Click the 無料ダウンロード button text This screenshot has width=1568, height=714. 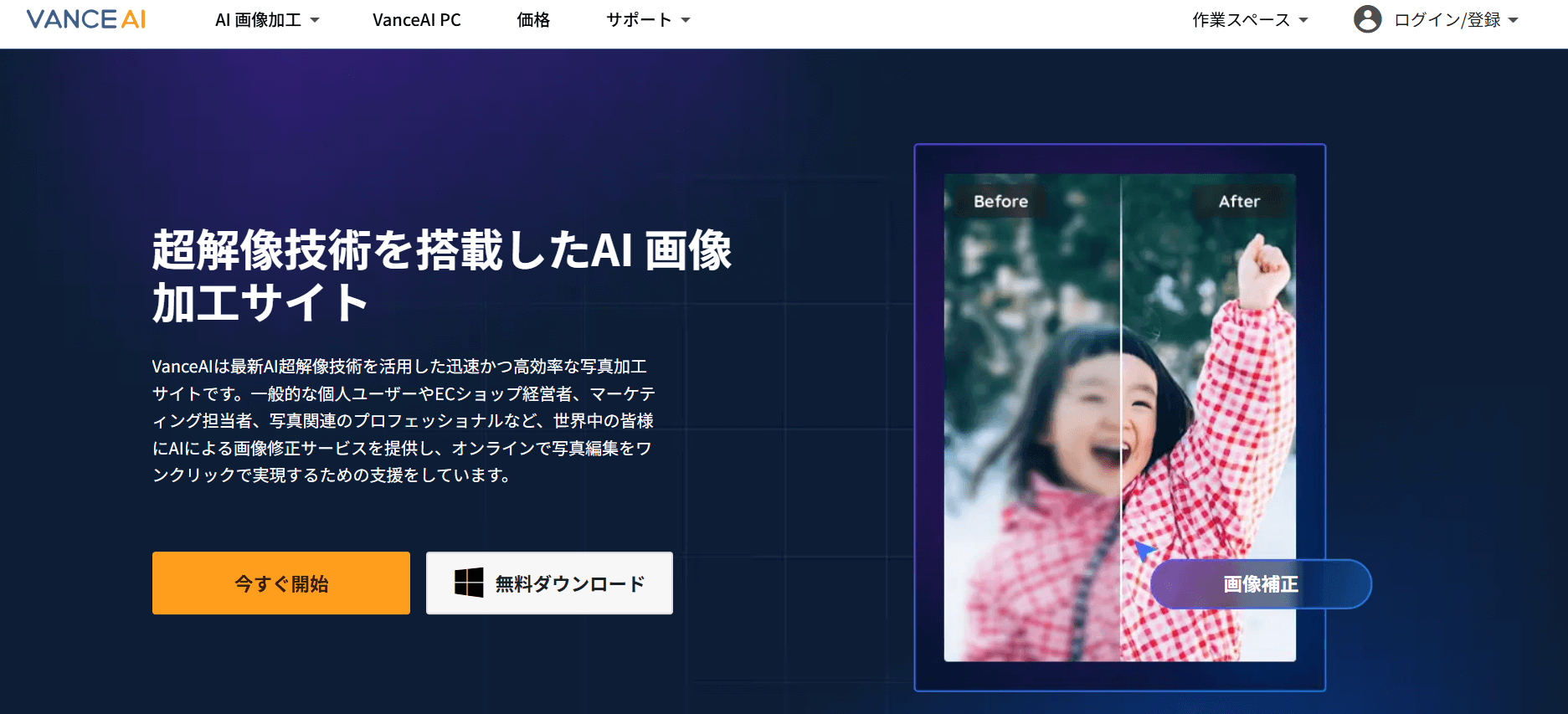coord(569,583)
